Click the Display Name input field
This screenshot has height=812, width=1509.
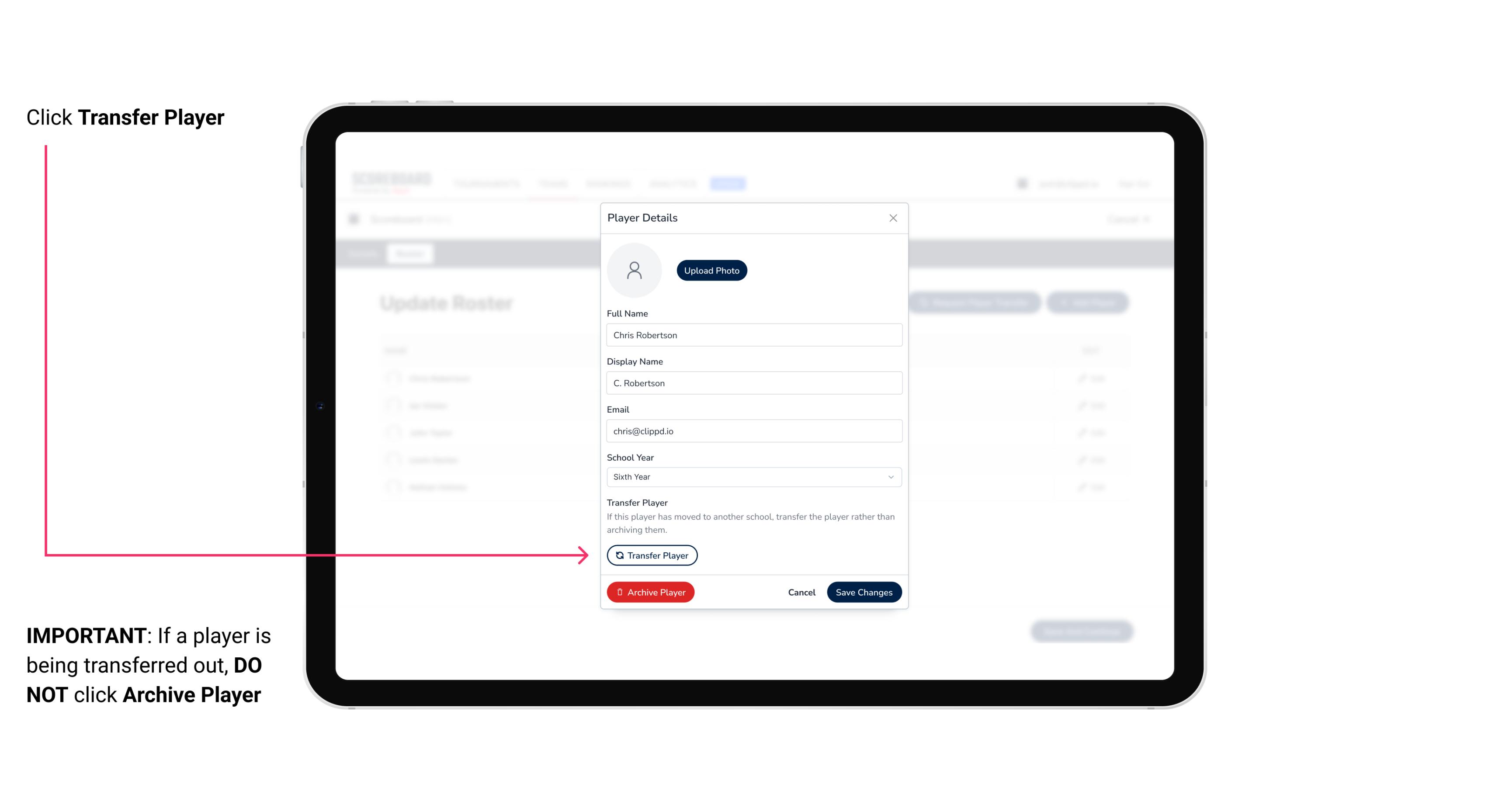753,383
